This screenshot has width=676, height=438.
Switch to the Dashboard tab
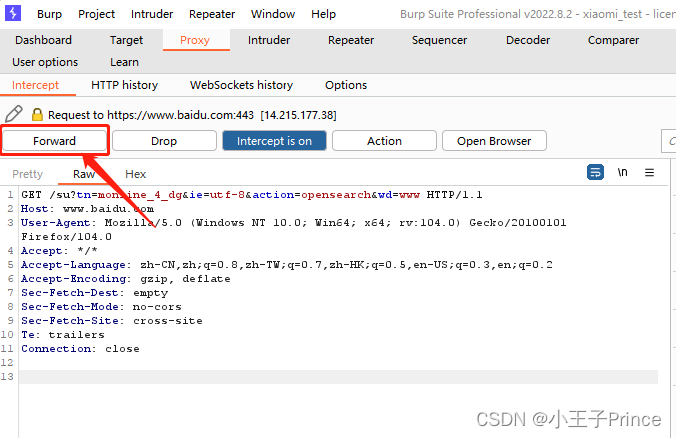pos(43,40)
